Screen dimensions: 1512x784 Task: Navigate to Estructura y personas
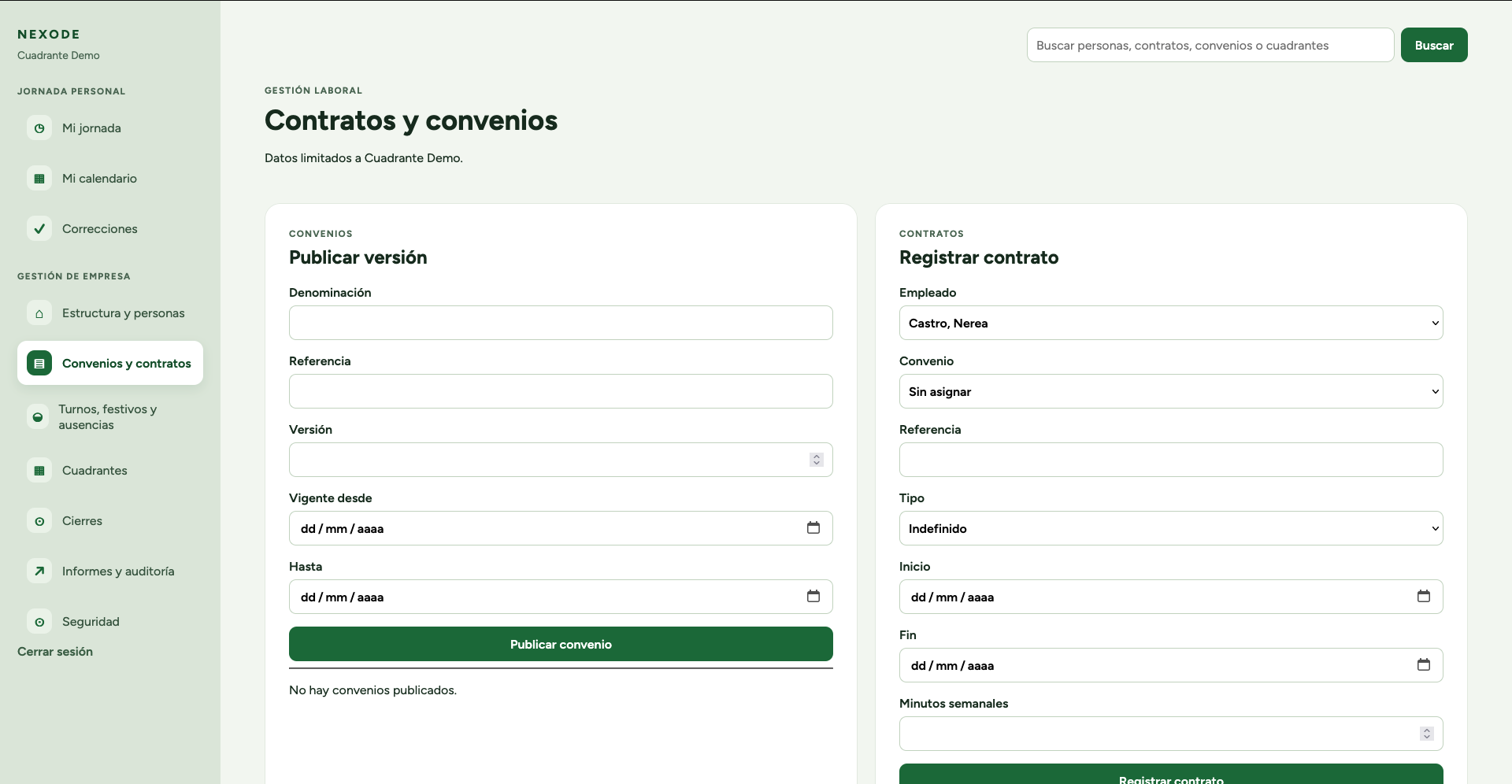click(x=110, y=312)
